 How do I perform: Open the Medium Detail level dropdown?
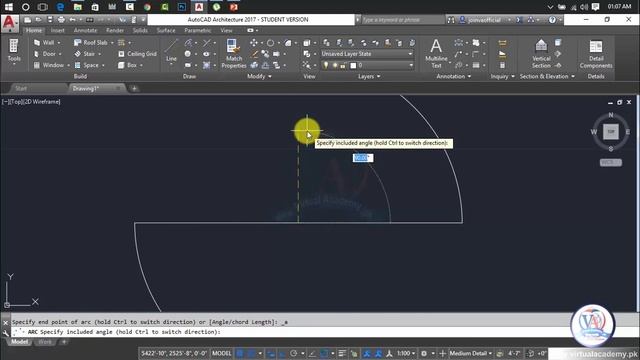click(x=471, y=353)
